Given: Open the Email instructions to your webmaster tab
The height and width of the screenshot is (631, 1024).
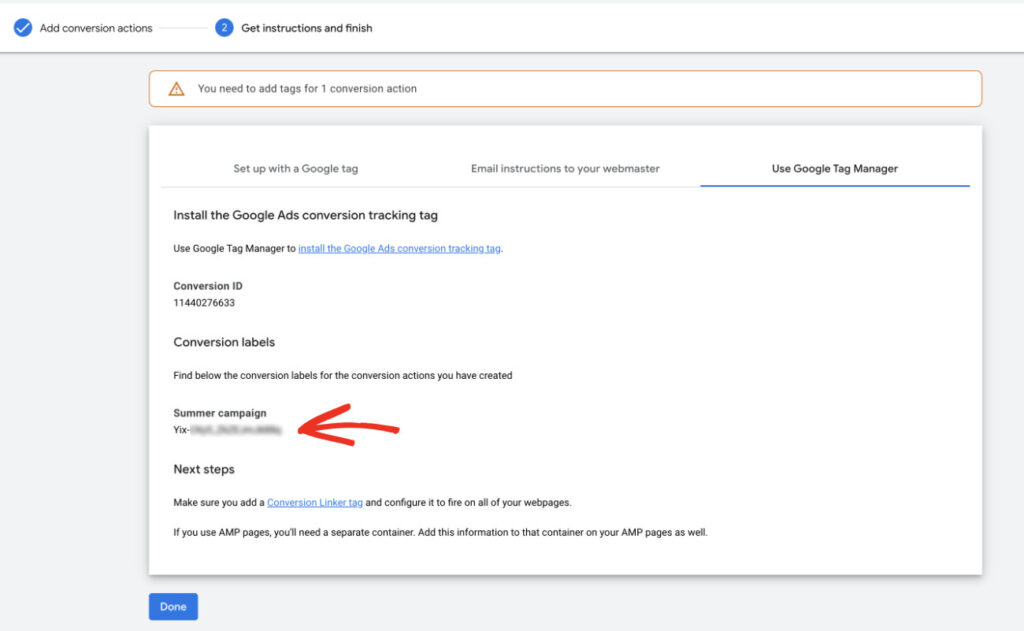Looking at the screenshot, I should (564, 169).
